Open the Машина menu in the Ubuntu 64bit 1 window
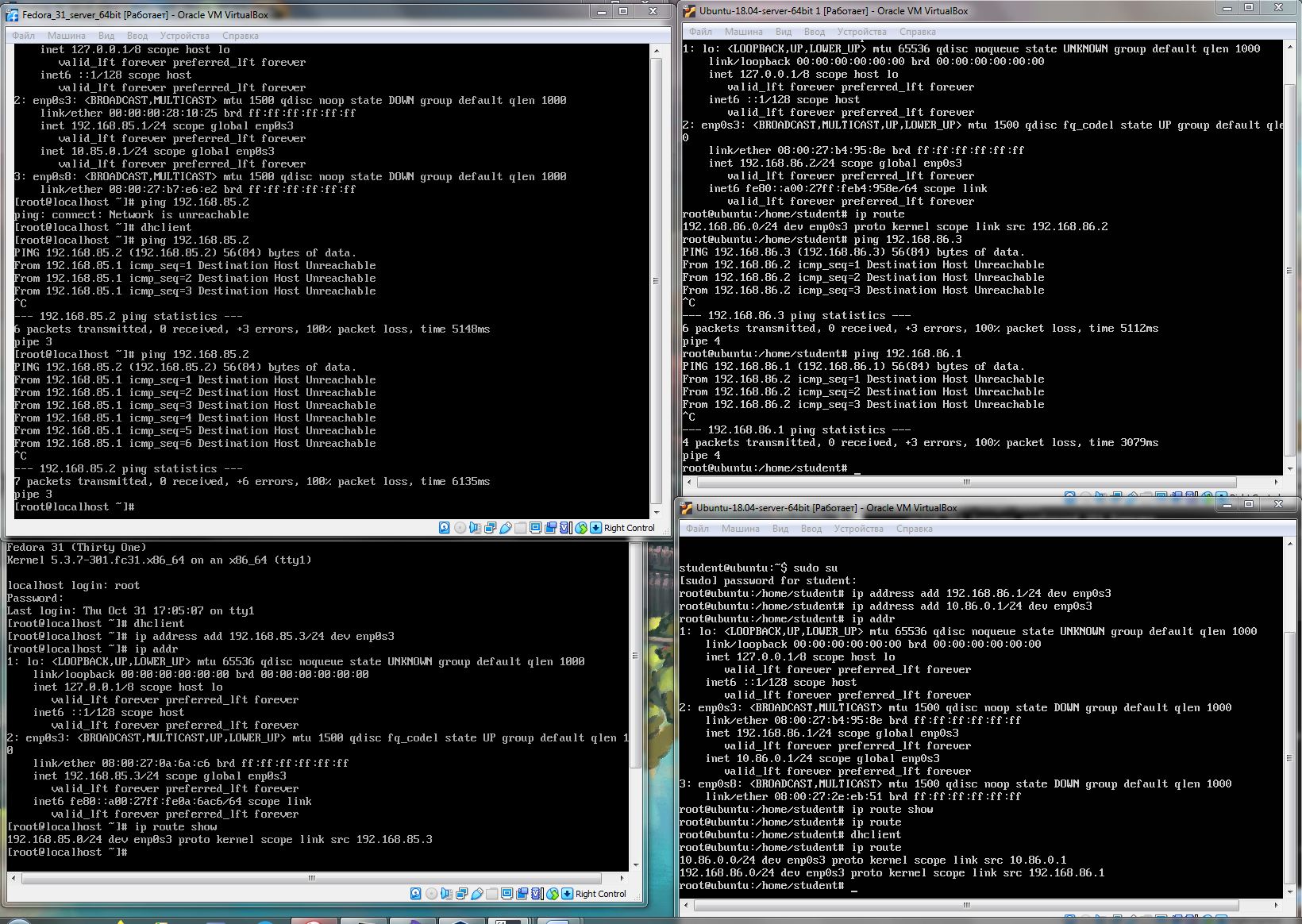 pyautogui.click(x=744, y=32)
